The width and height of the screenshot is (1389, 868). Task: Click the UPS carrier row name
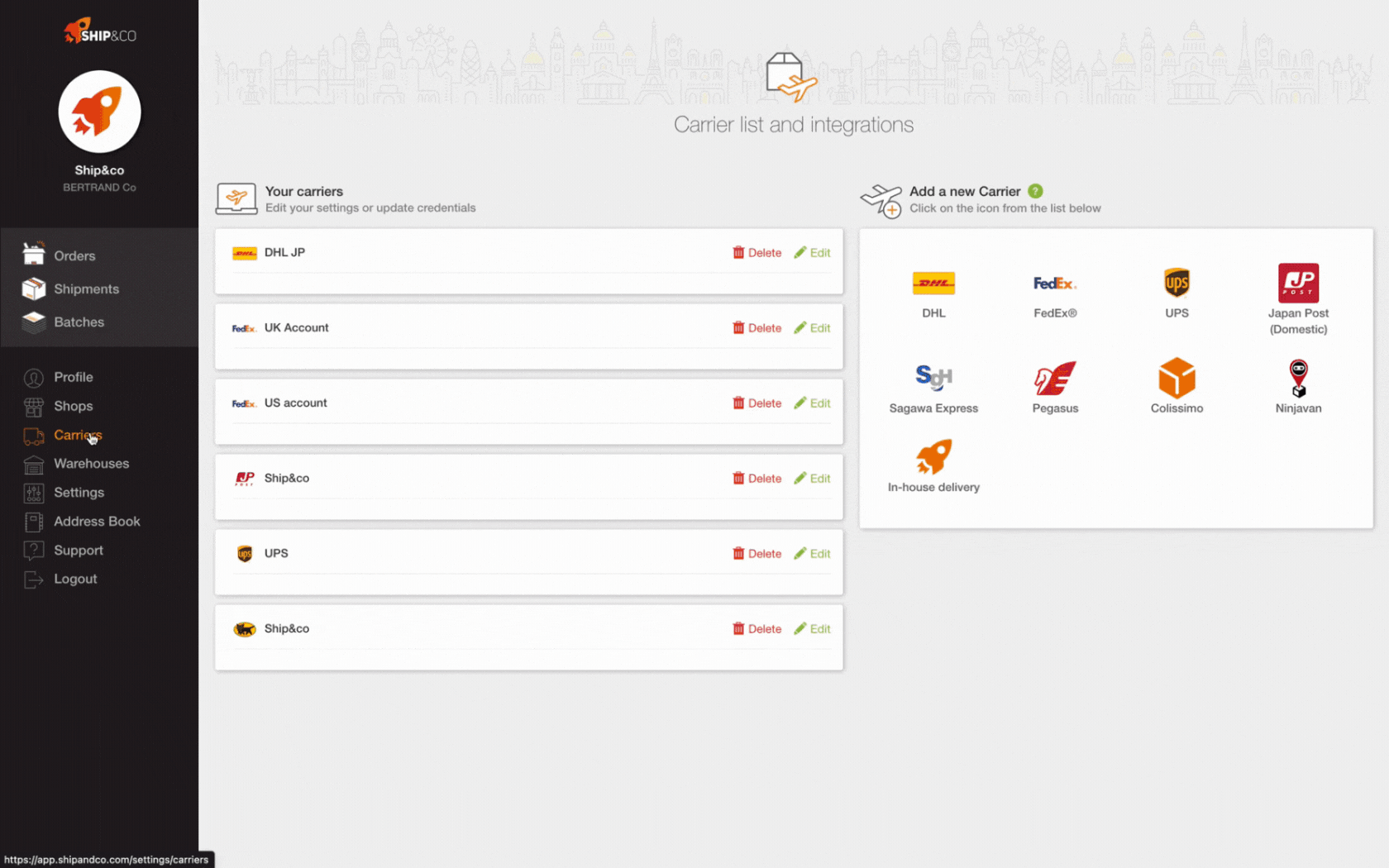click(276, 553)
